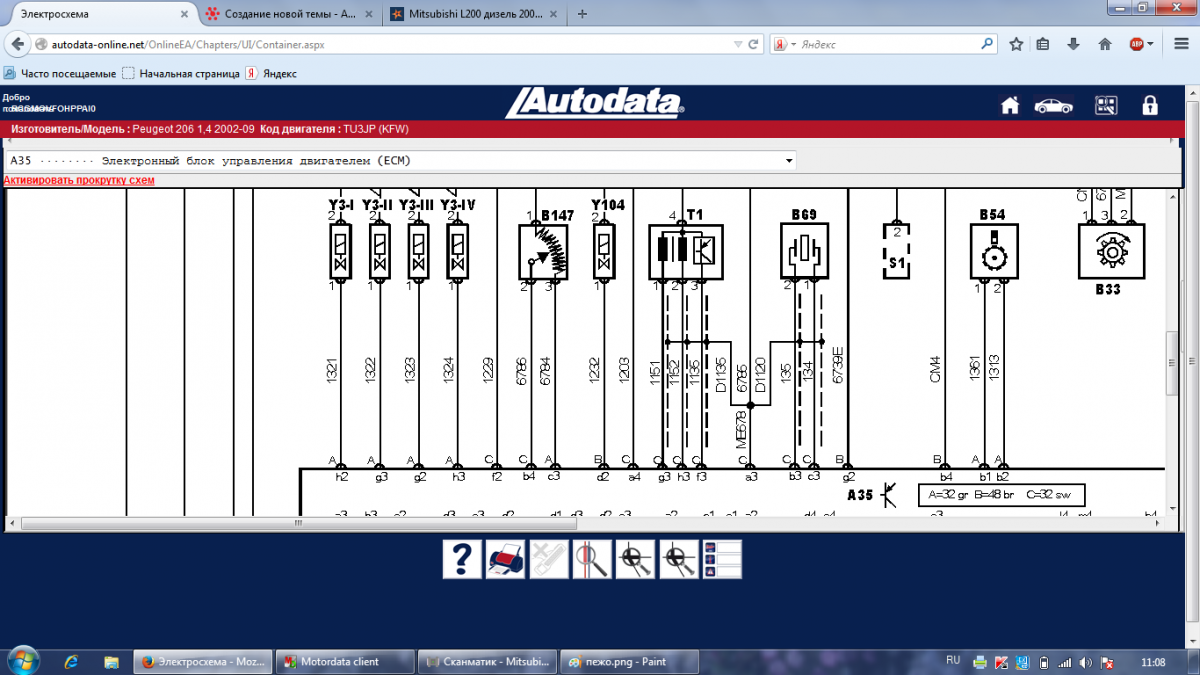Switch to the Mitsubishi L200 дизель tab
The image size is (1200, 675).
475,14
